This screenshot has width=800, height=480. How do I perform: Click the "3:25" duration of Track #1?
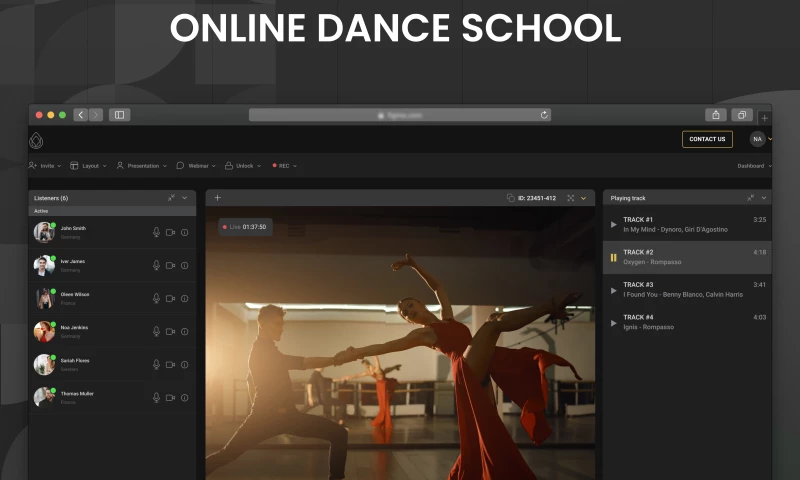point(759,220)
